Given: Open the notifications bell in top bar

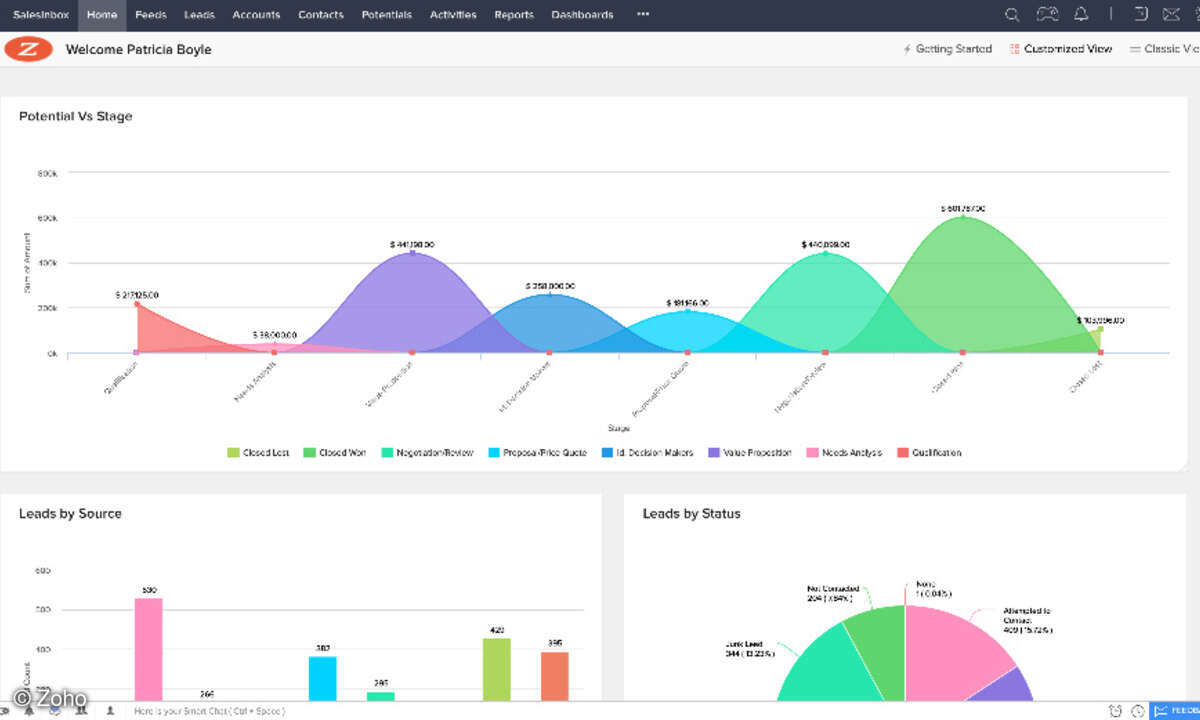Looking at the screenshot, I should click(1081, 15).
